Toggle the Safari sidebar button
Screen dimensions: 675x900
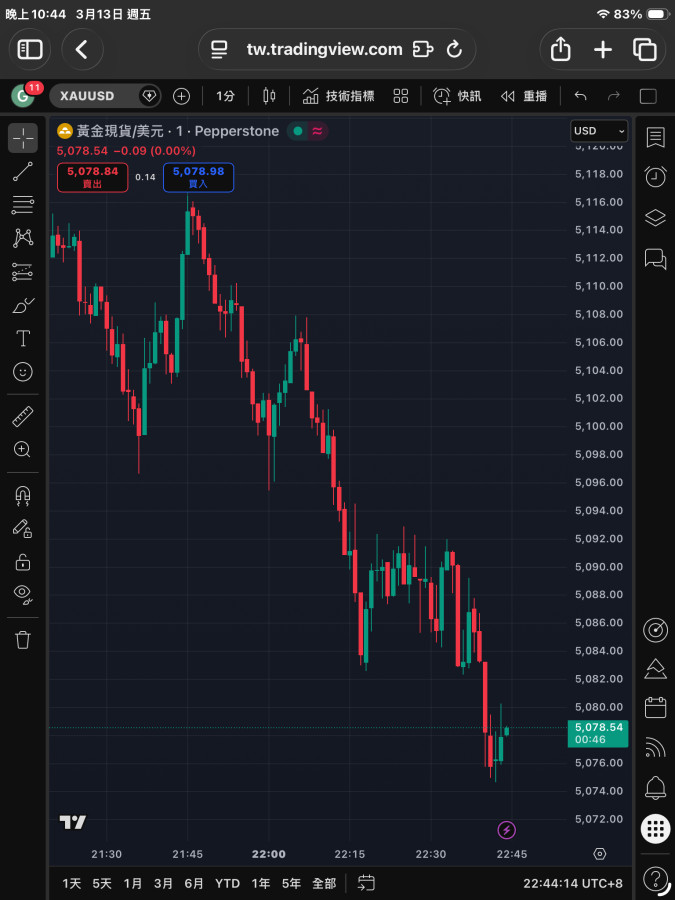click(x=30, y=49)
